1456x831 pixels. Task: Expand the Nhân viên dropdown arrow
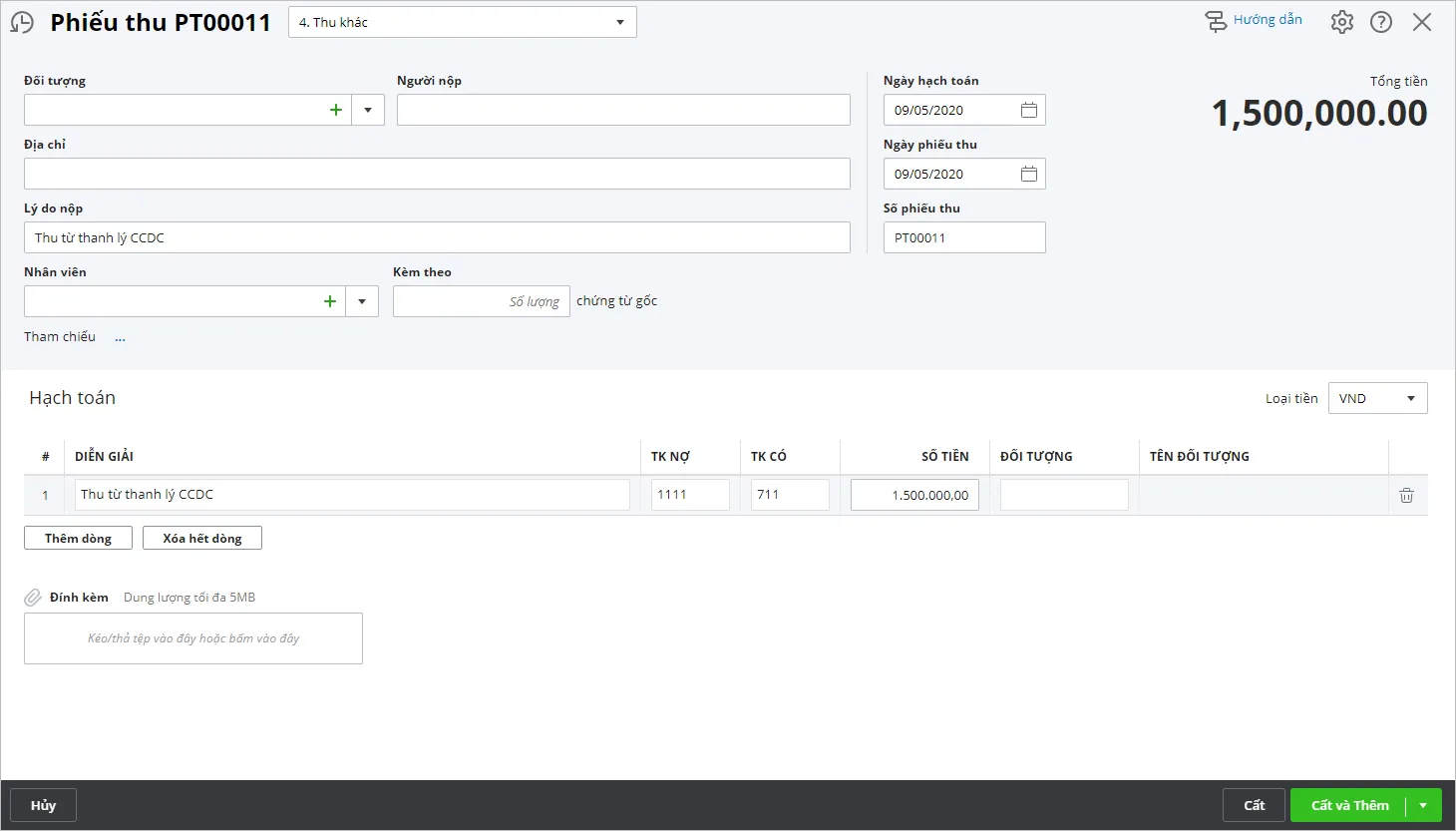(362, 301)
